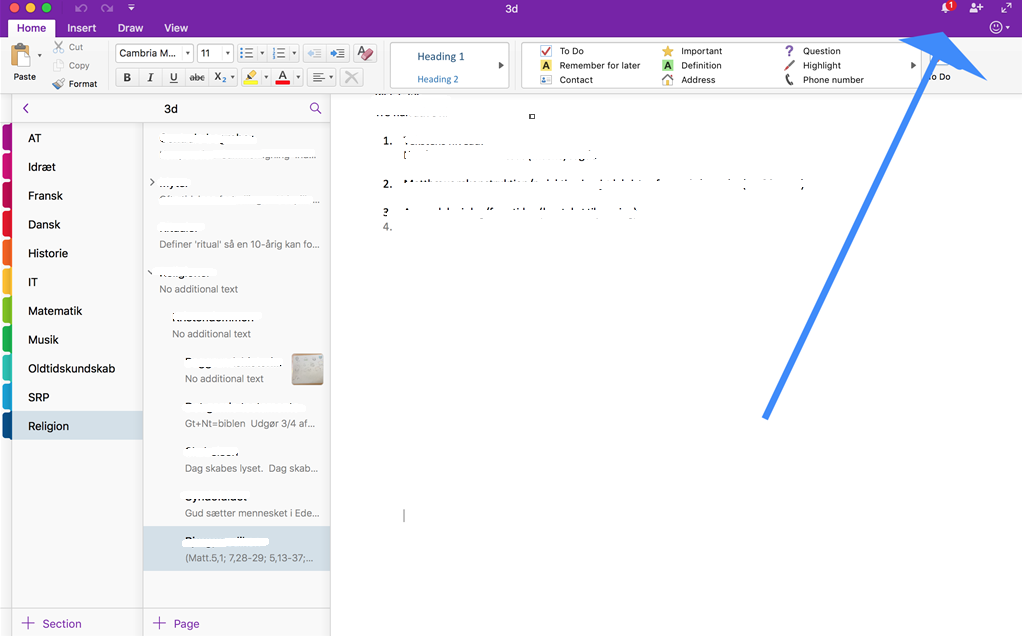
Task: Click the Copy icon
Action: point(59,65)
